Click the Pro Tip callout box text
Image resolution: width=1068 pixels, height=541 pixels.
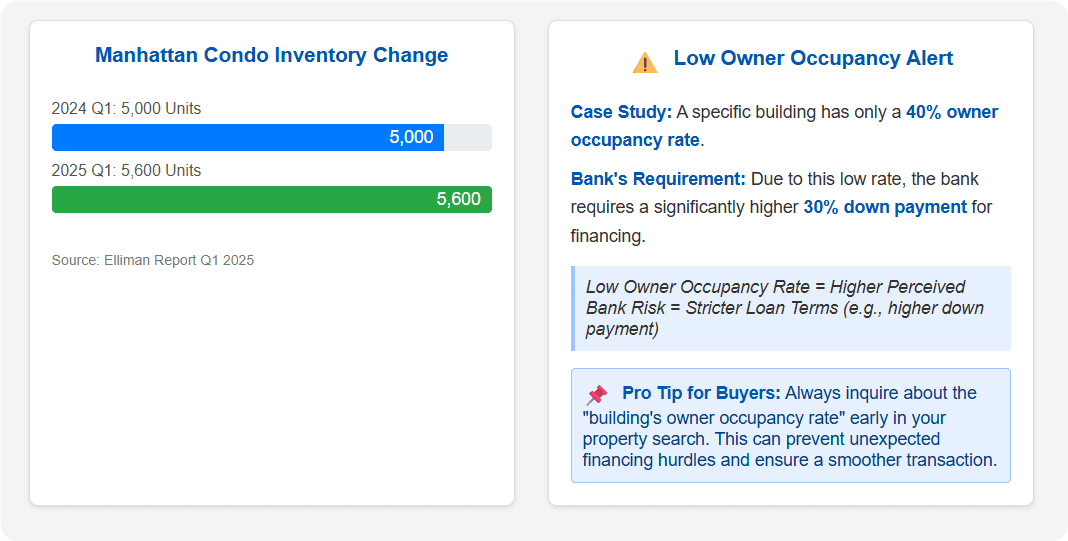790,440
